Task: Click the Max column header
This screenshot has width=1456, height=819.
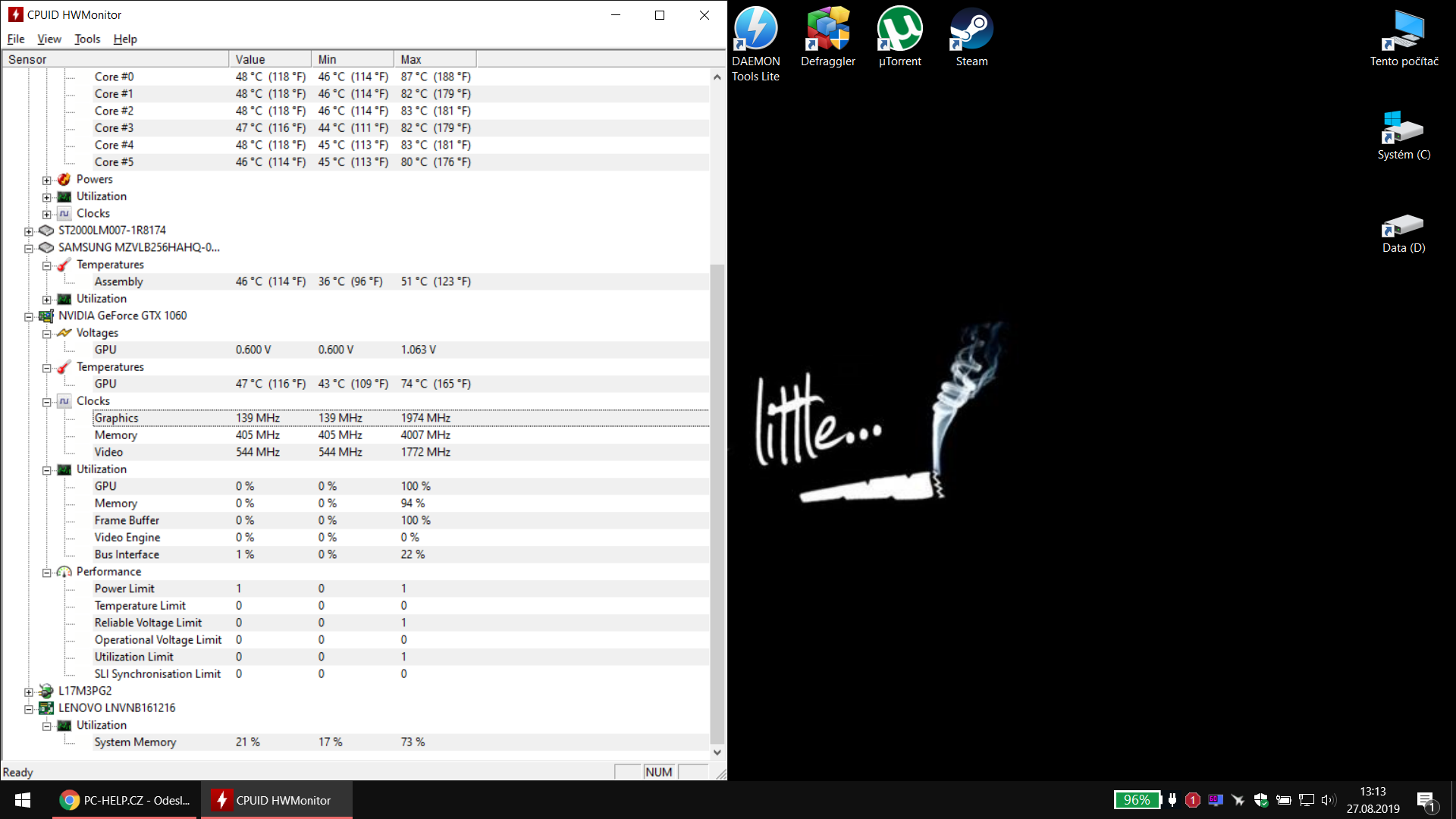Action: click(x=435, y=59)
